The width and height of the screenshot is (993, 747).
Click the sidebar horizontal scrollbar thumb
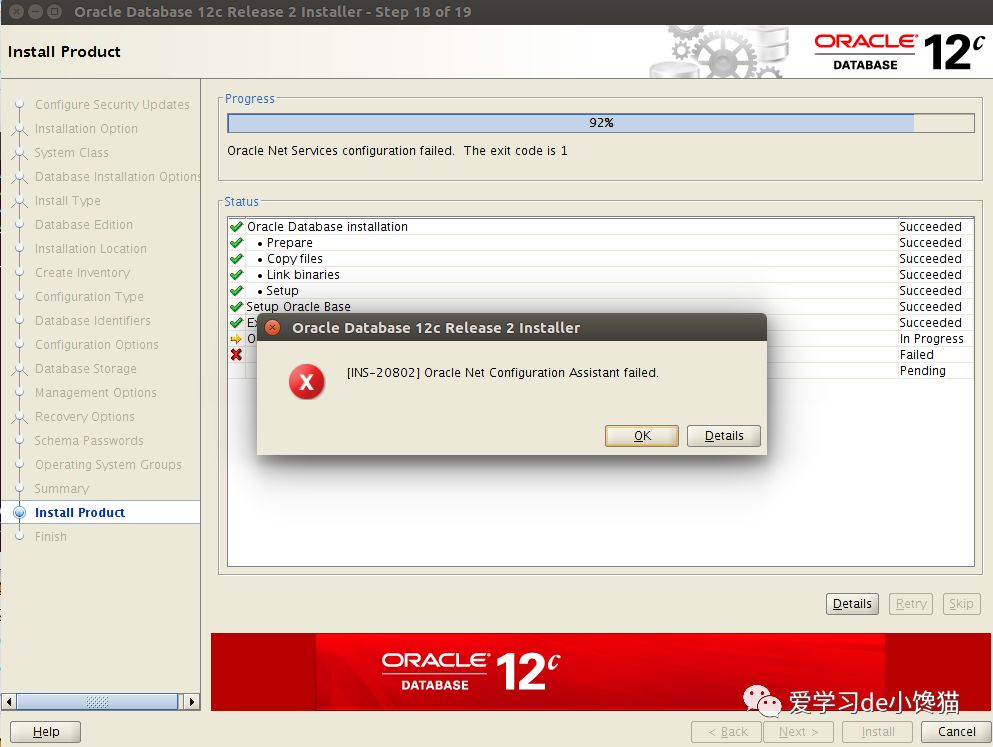[97, 701]
